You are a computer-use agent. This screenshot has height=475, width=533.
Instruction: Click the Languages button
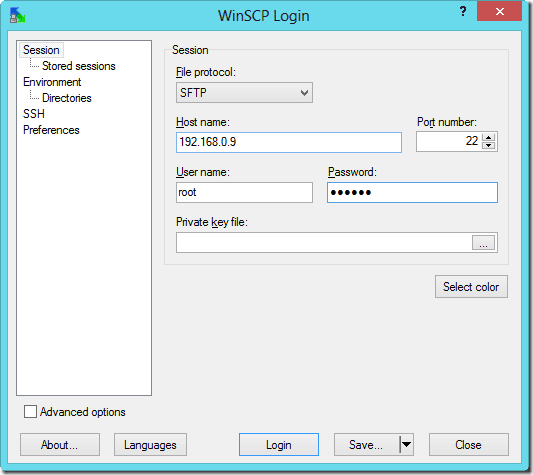pyautogui.click(x=150, y=444)
